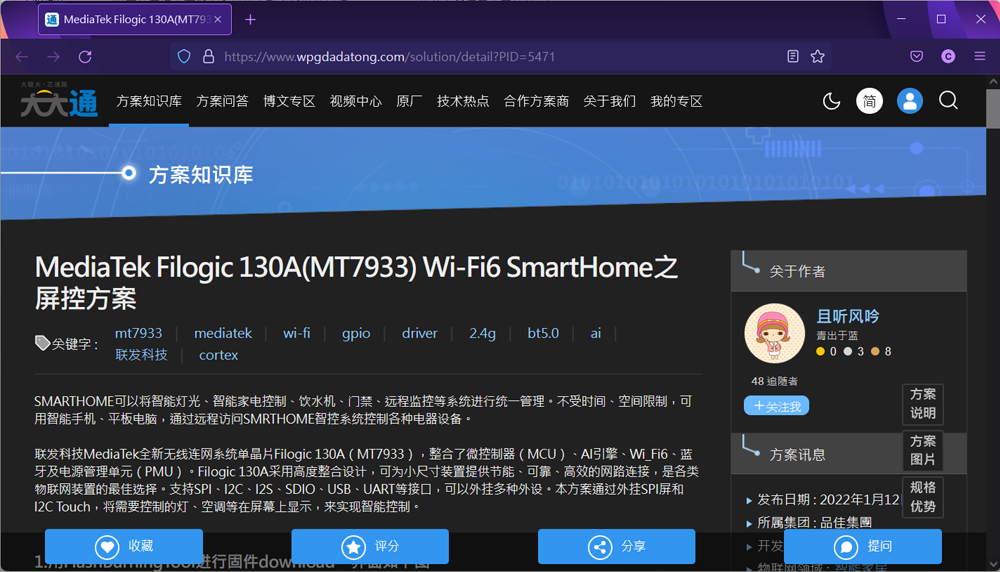
Task: Click the site search magnifier icon
Action: point(948,101)
